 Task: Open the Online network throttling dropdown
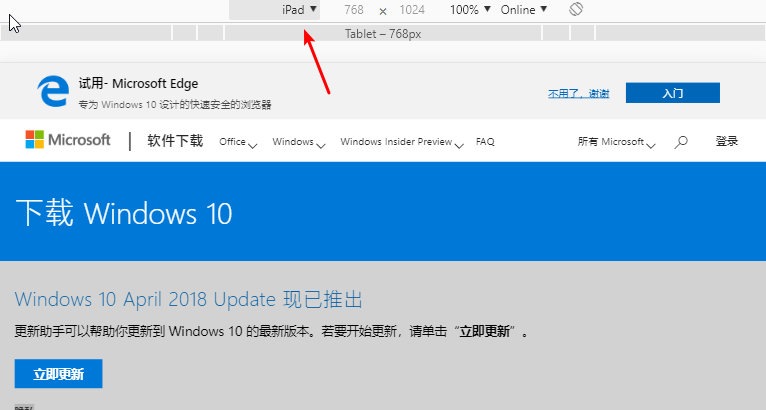point(524,10)
